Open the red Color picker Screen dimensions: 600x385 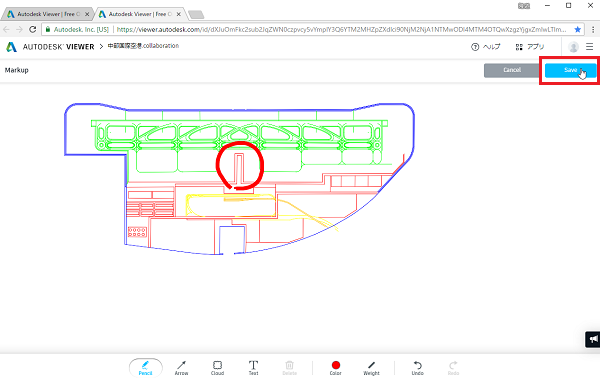[x=336, y=368]
